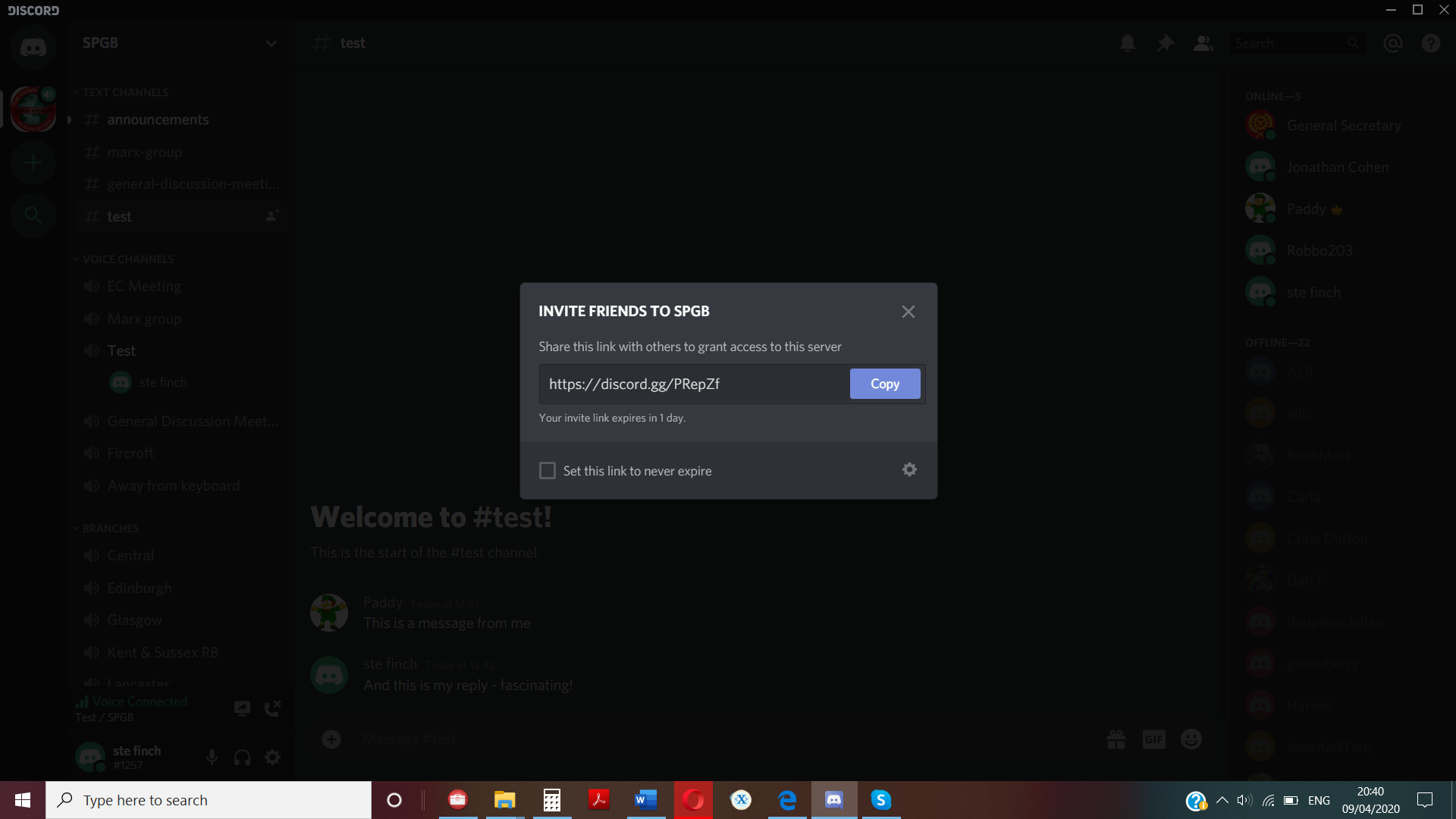Show hidden system tray icons chevron
1456x819 pixels.
(x=1222, y=800)
